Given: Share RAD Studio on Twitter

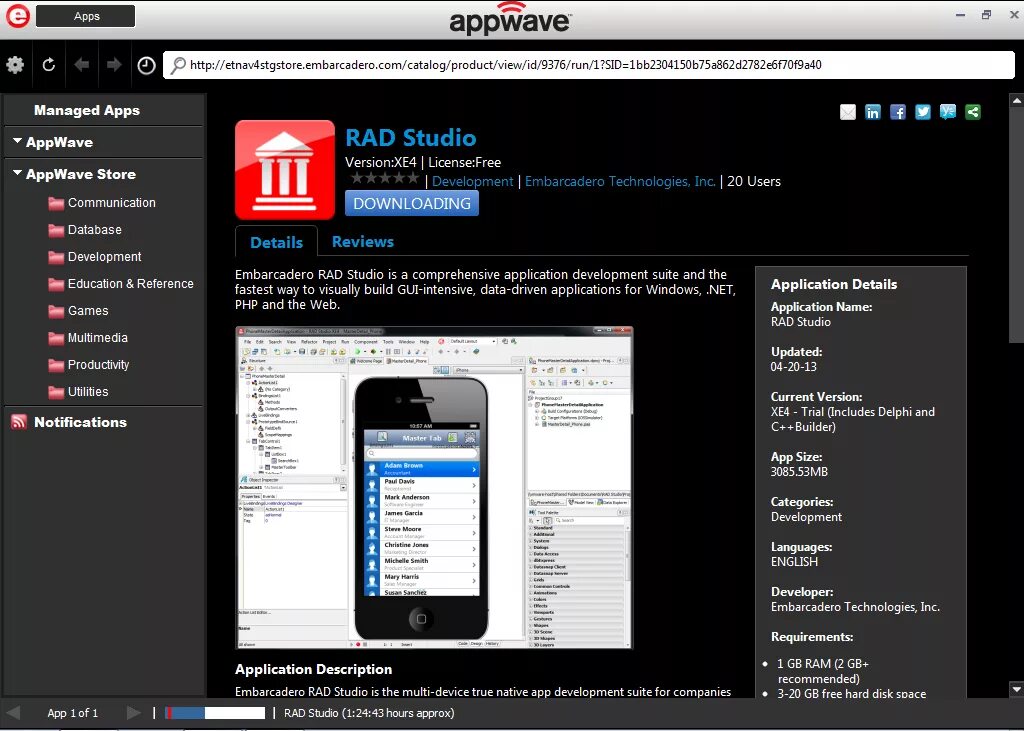Looking at the screenshot, I should point(923,112).
